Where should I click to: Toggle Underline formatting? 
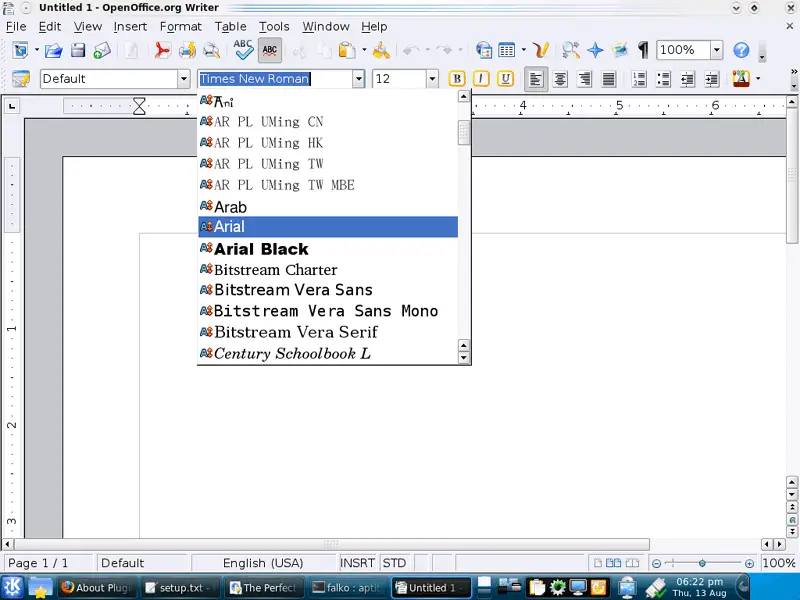click(505, 79)
